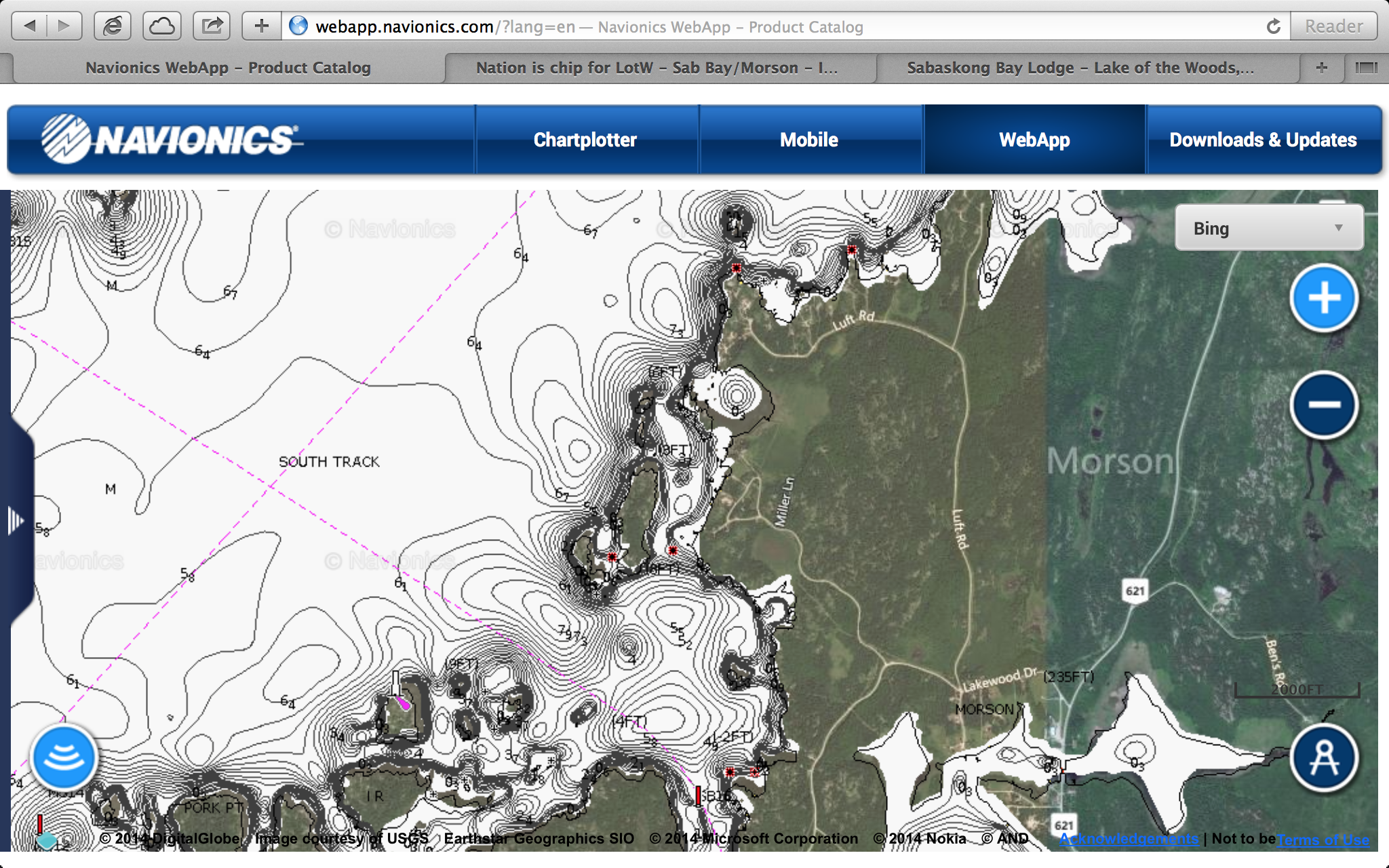Screen dimensions: 1389x868
Task: Click the plus bookmark button beside address bar
Action: click(x=261, y=26)
